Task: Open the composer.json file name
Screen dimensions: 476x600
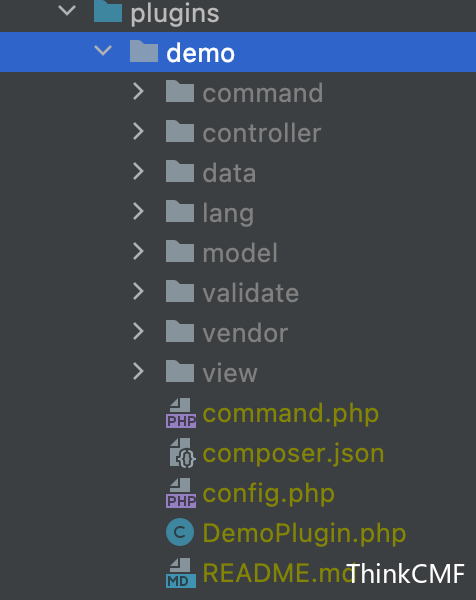Action: tap(293, 454)
